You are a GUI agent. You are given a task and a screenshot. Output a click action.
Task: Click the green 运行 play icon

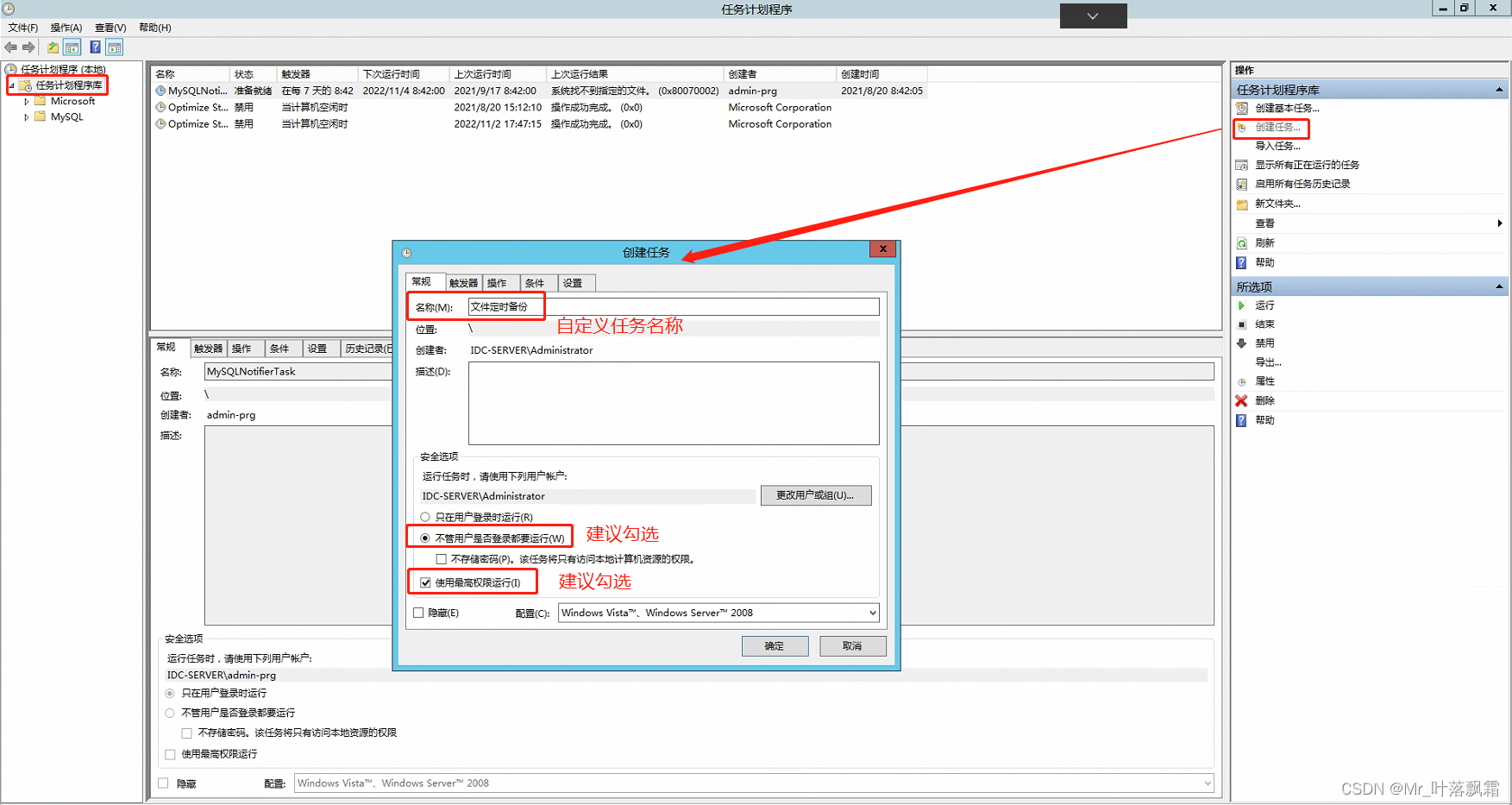click(x=1242, y=305)
